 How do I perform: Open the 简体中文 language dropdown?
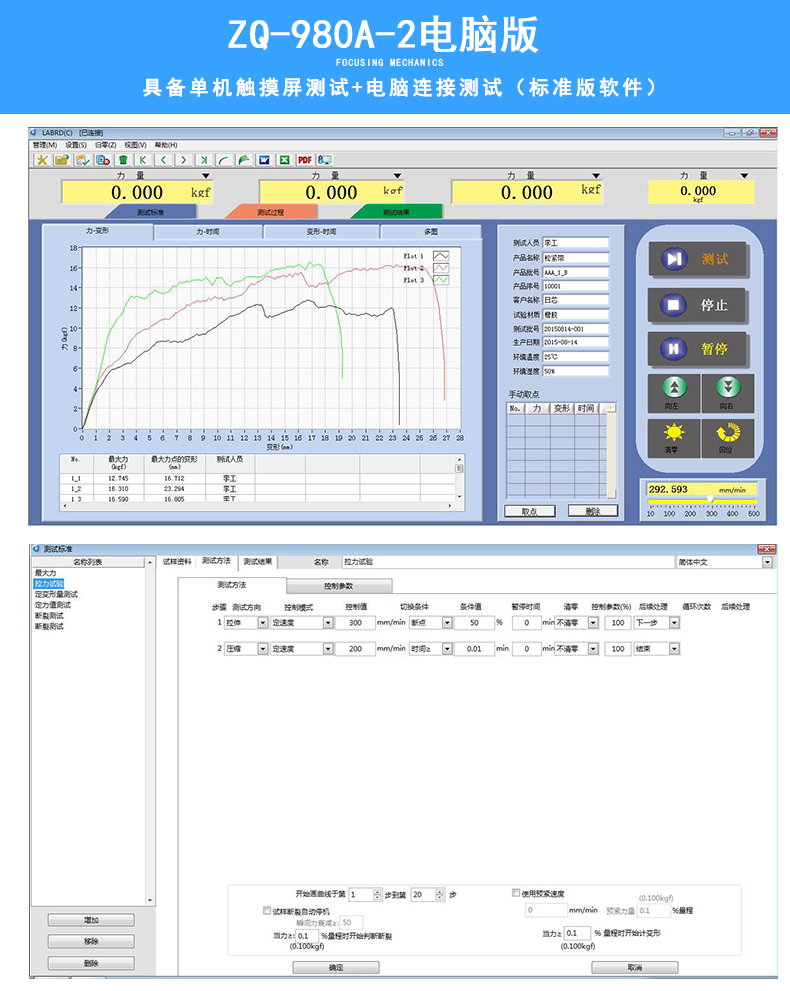pos(767,563)
